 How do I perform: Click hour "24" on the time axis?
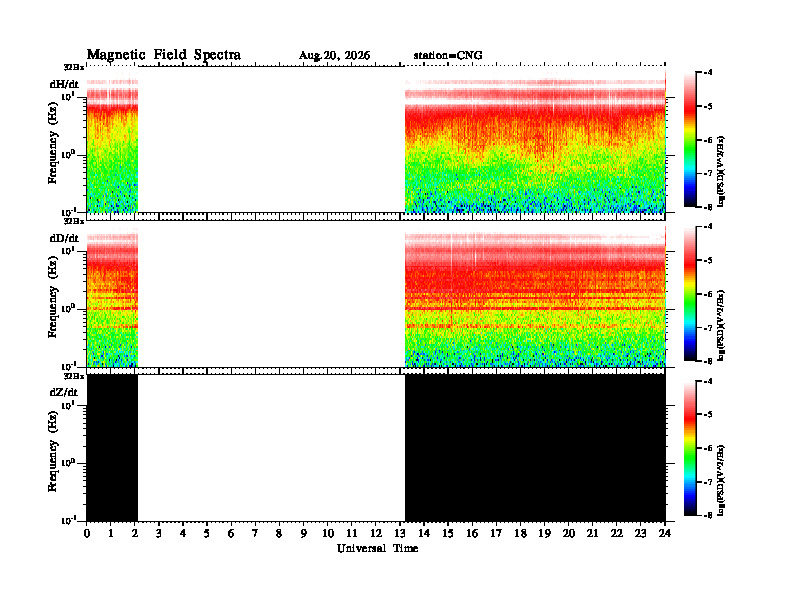[665, 533]
